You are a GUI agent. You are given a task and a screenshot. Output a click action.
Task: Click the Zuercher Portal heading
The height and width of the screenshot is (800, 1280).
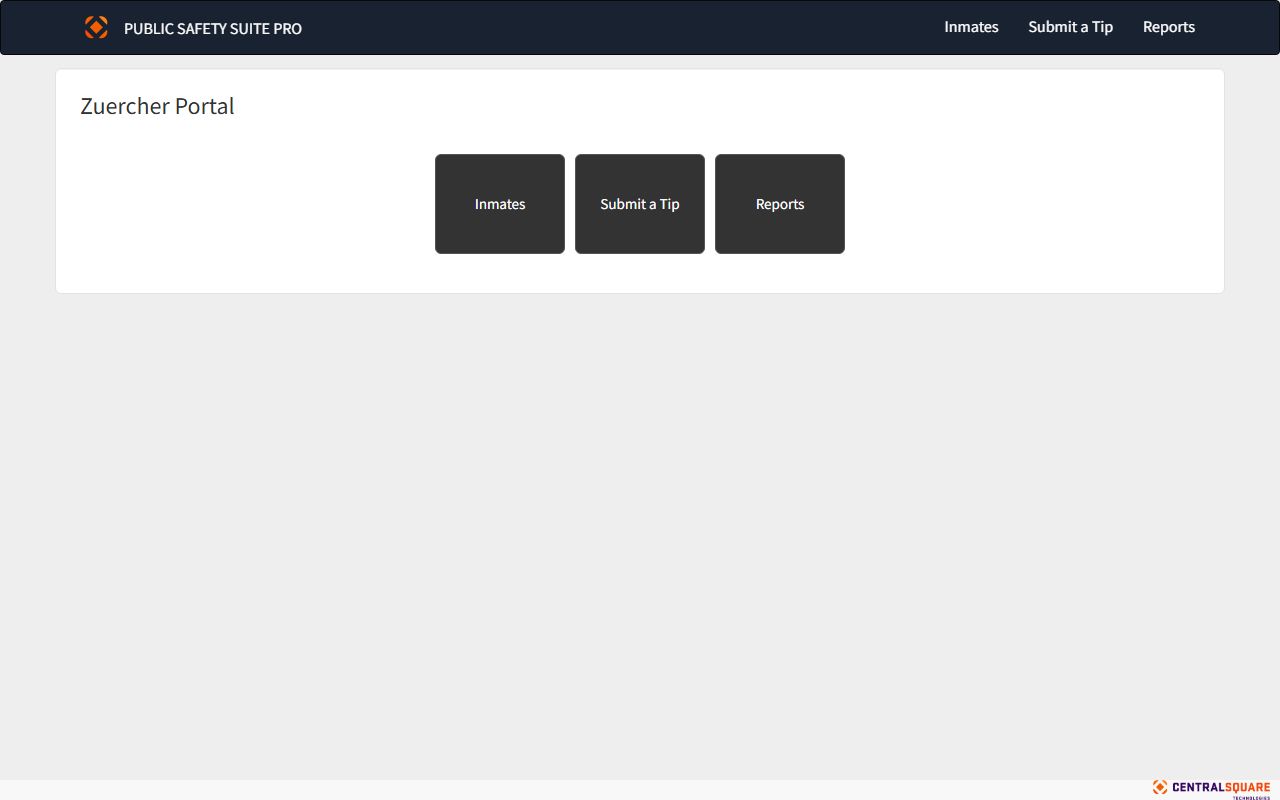click(x=157, y=106)
